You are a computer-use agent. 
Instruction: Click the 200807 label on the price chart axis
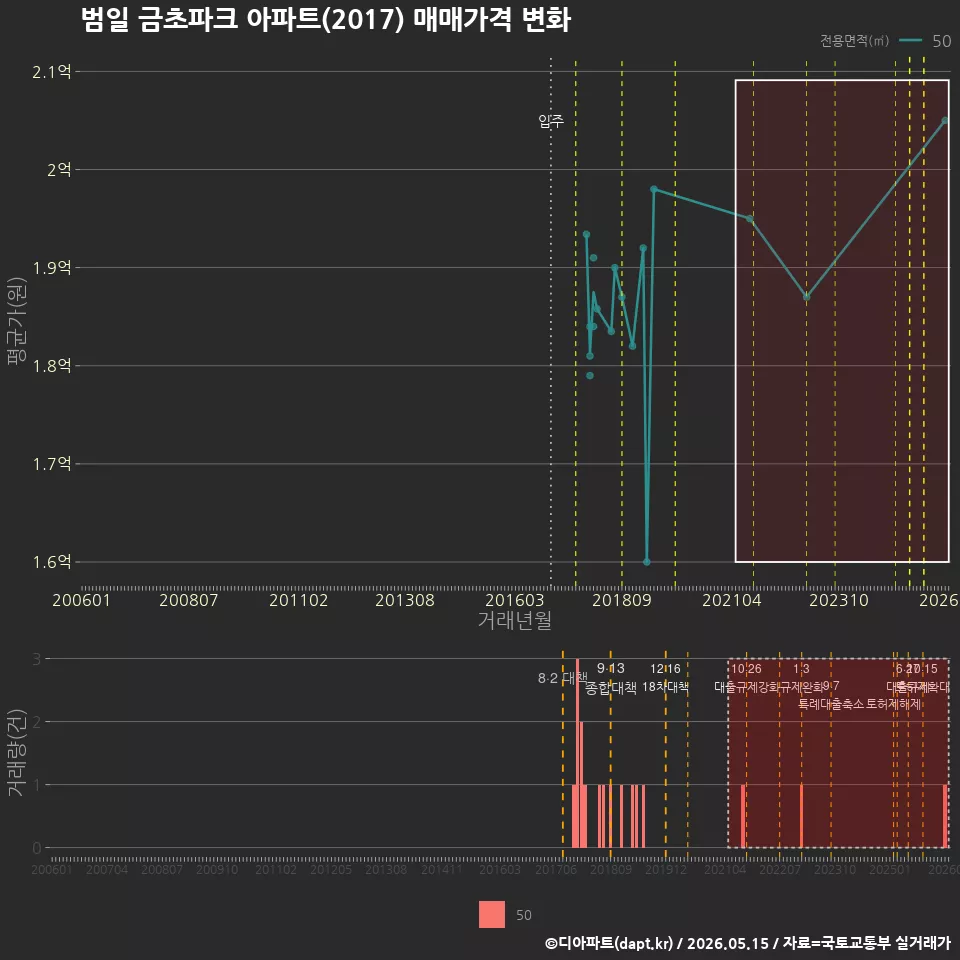point(189,600)
